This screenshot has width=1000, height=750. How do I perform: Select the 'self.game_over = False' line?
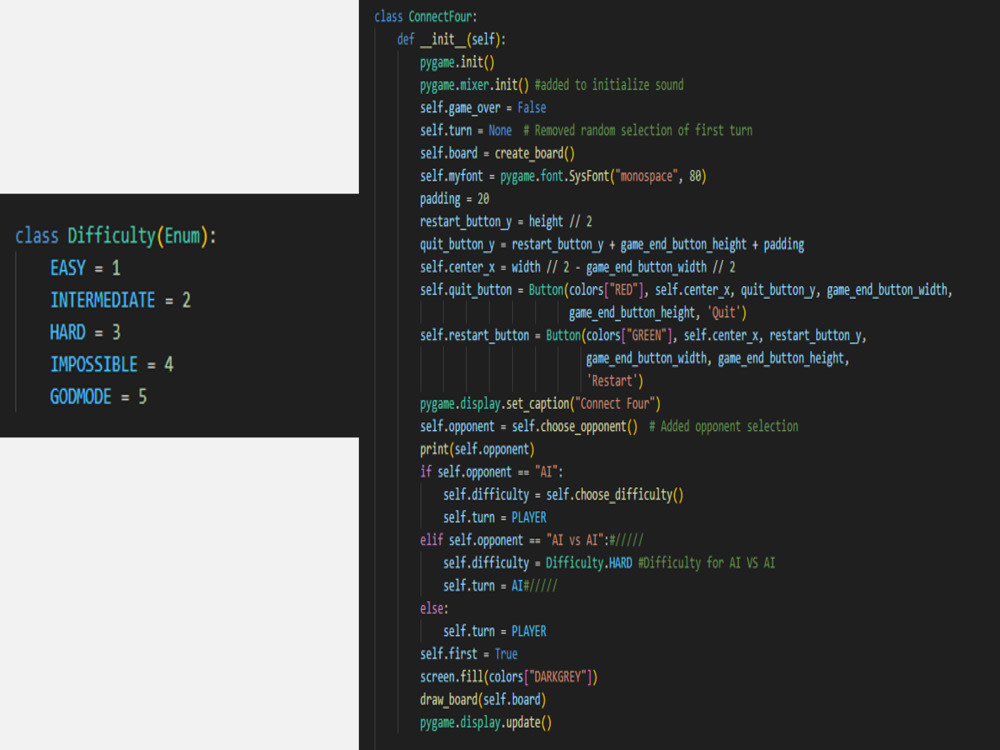click(x=483, y=108)
